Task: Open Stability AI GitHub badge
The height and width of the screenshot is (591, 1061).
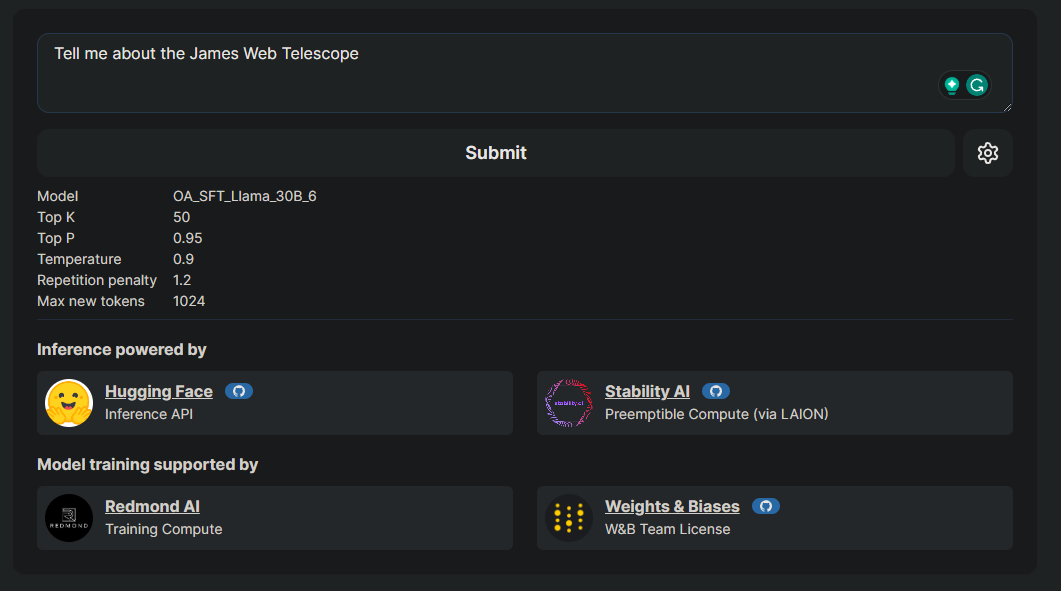Action: [x=715, y=391]
